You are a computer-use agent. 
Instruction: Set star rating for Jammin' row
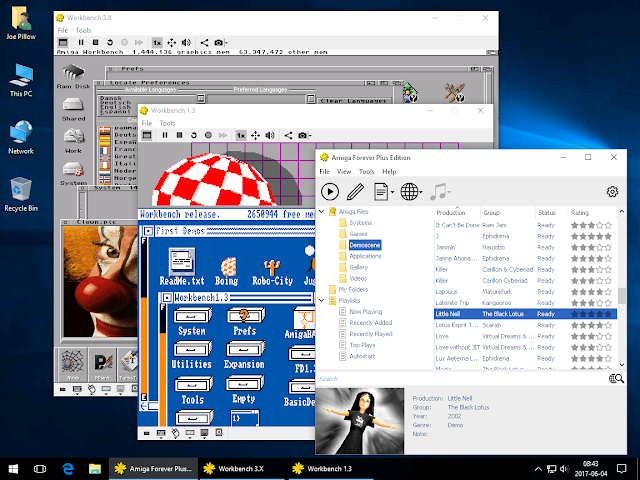[x=591, y=247]
